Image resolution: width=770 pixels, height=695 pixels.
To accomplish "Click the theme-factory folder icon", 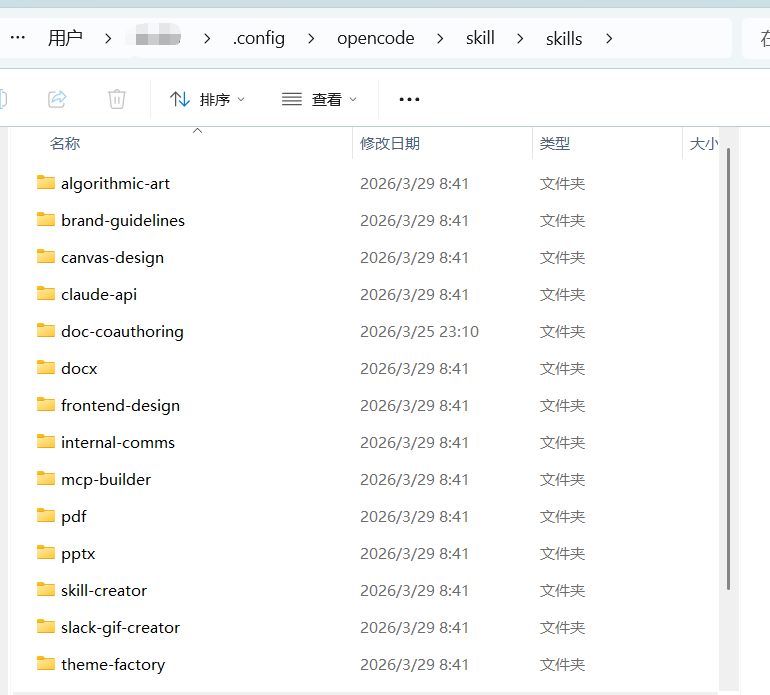I will click(x=46, y=664).
